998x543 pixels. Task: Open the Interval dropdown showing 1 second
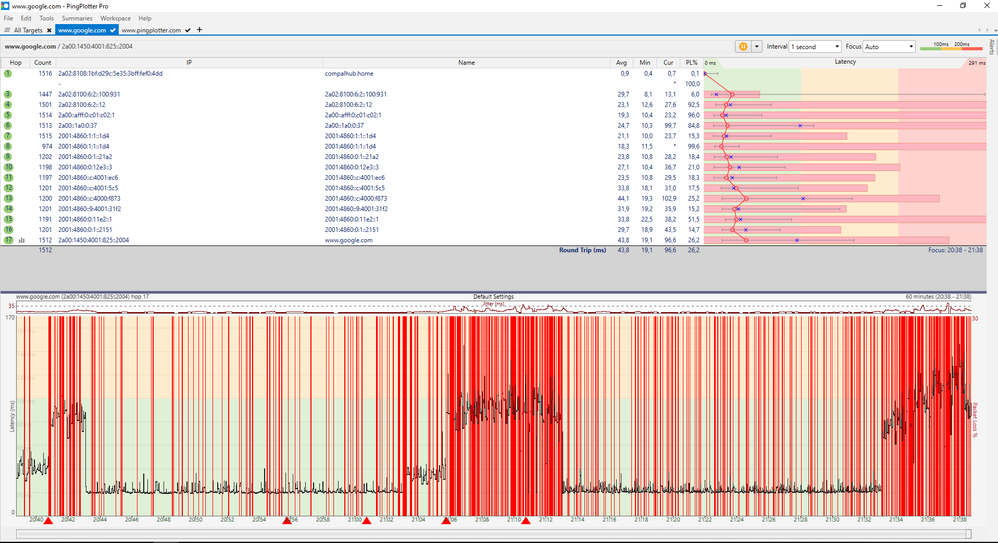(x=814, y=46)
